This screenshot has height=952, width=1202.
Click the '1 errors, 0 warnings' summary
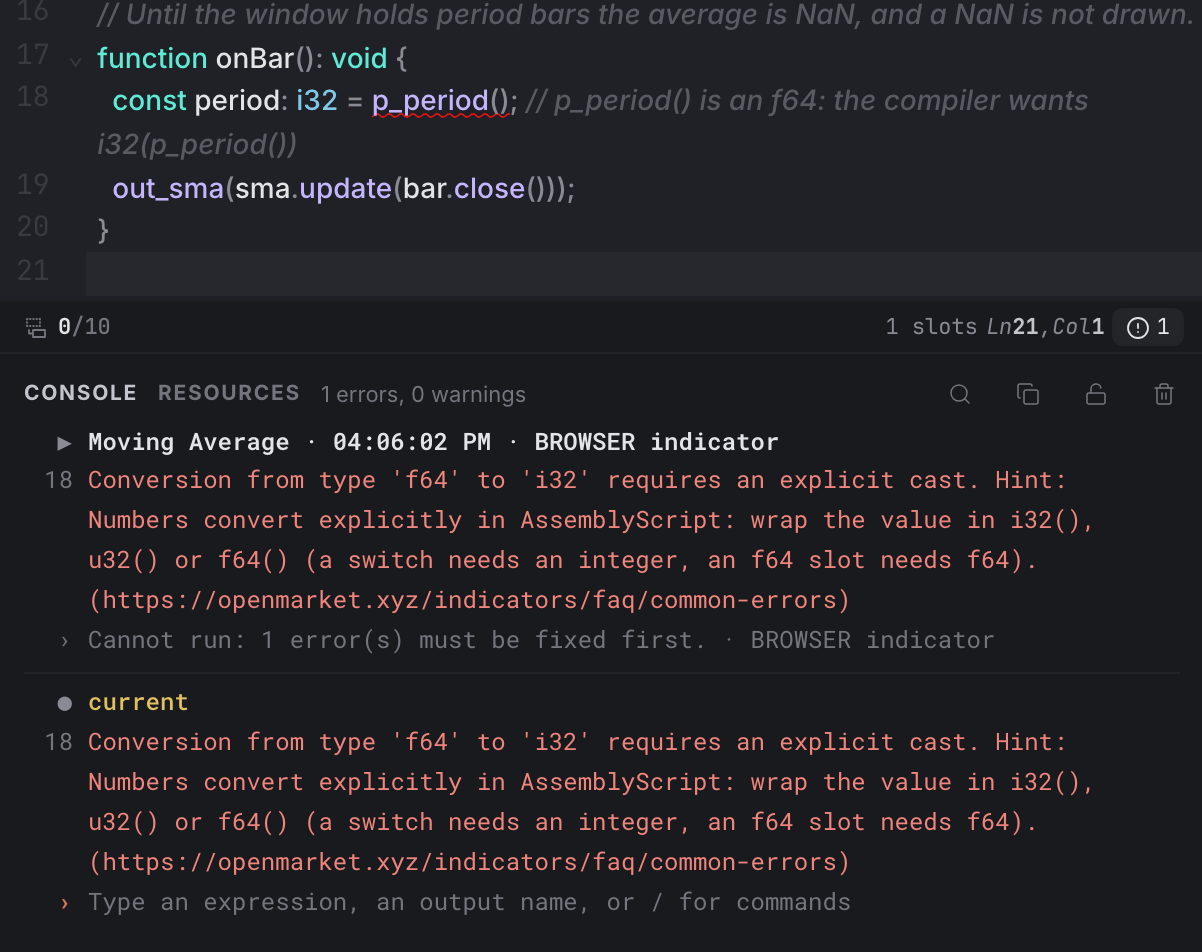coord(423,395)
